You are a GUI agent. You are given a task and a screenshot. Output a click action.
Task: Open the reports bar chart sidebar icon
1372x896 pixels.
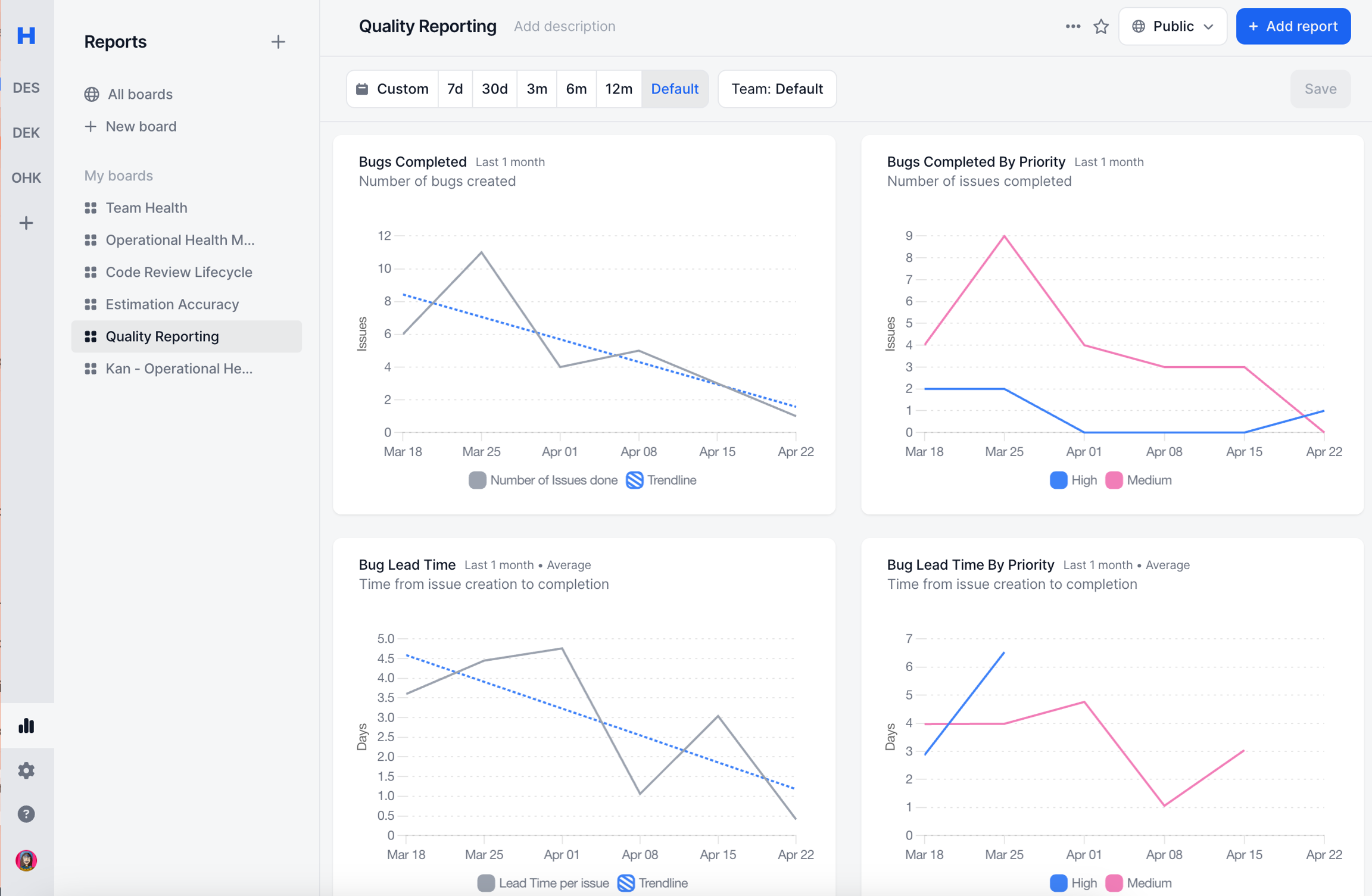[x=26, y=725]
